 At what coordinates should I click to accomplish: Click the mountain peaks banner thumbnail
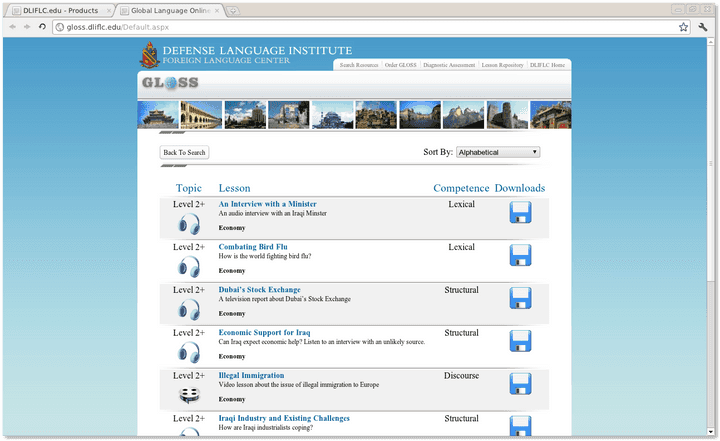tap(463, 115)
